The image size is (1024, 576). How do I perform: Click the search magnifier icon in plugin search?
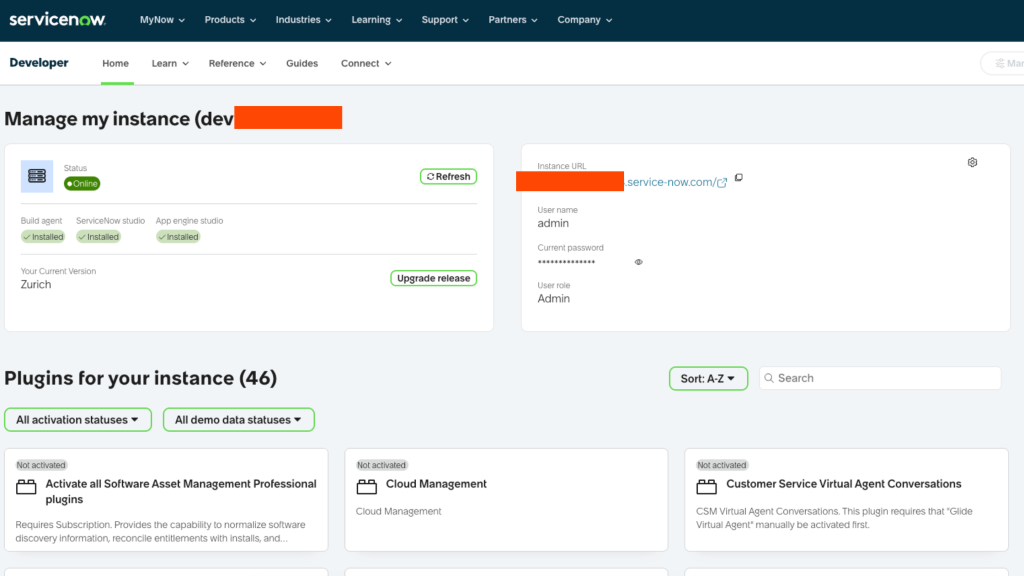769,378
